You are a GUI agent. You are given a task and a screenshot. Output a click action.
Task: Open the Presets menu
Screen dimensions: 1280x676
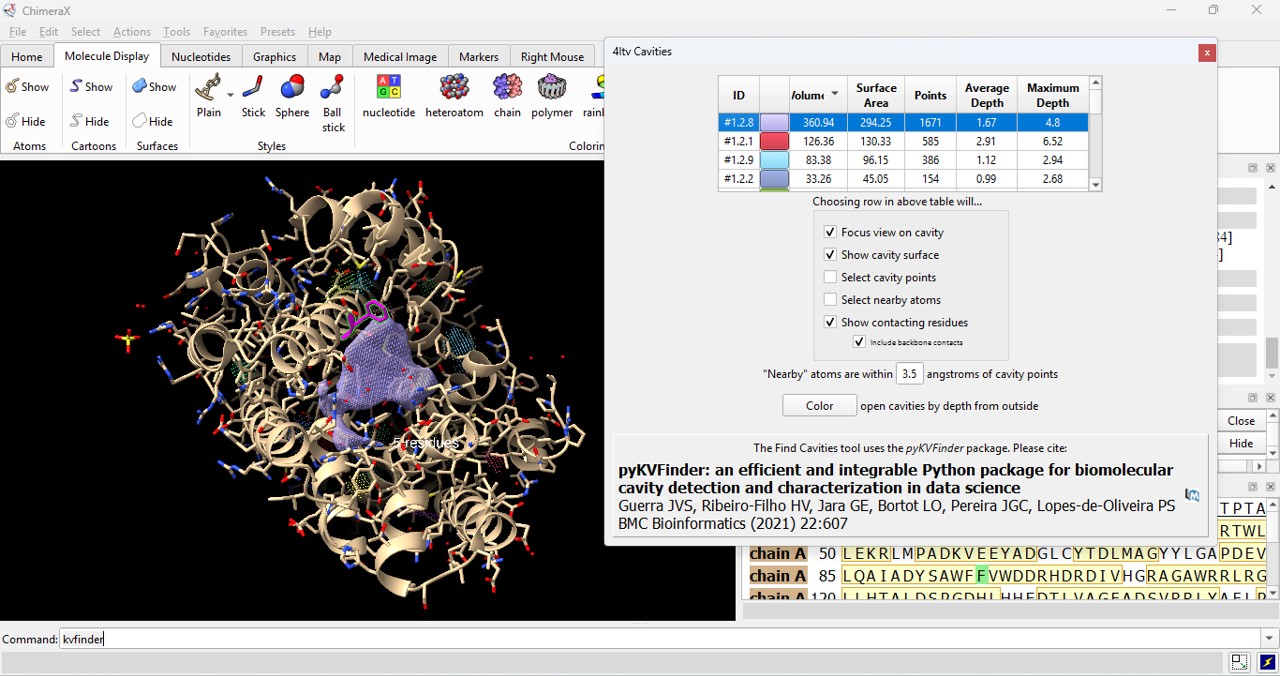tap(277, 32)
